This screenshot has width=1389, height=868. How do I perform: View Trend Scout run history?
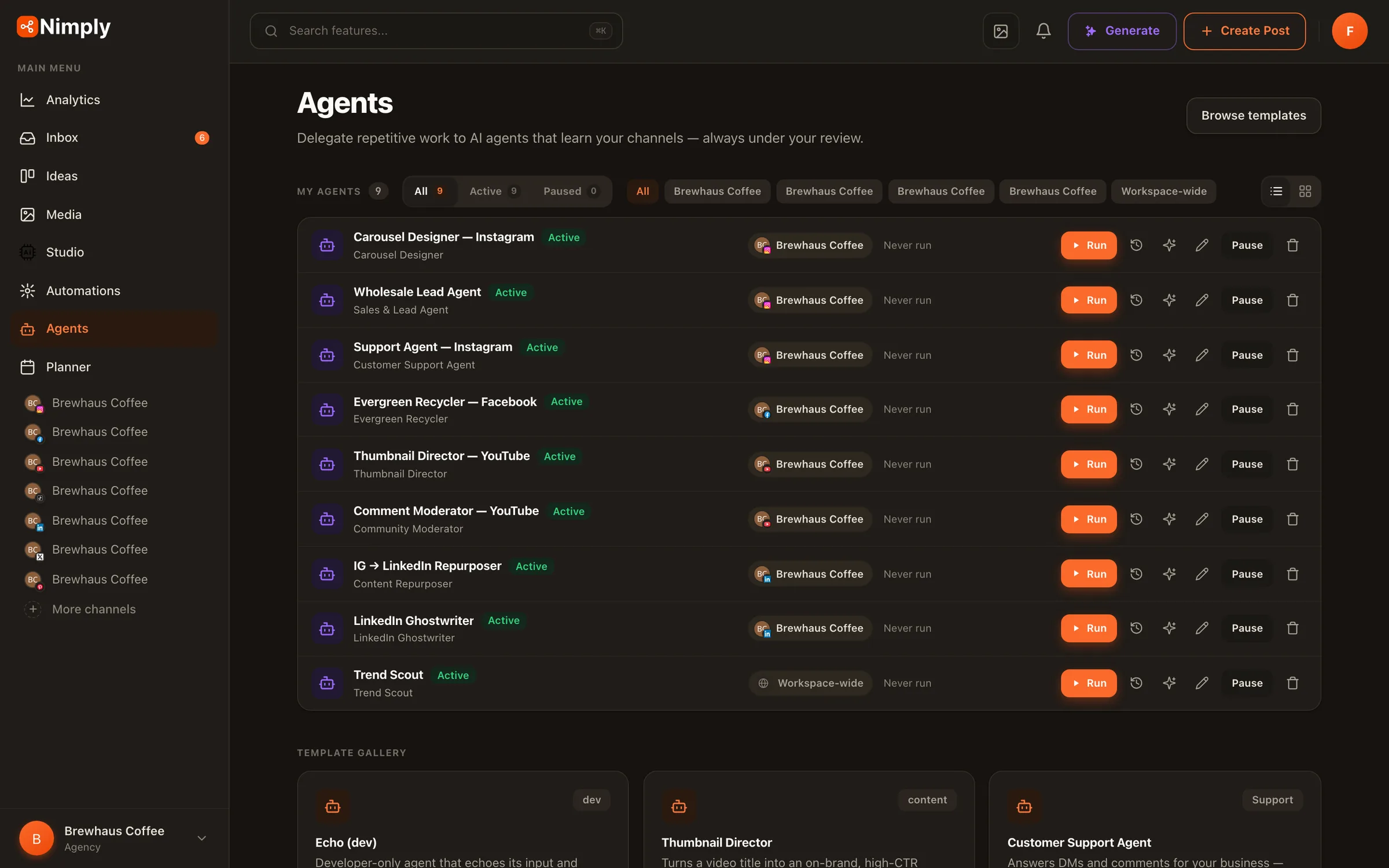[x=1136, y=683]
